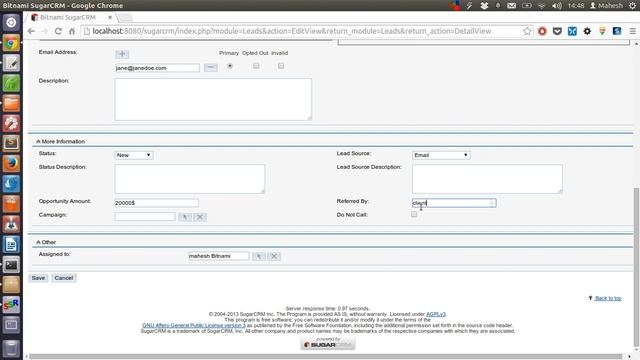
Task: Launch Firefox from Ubuntu dock
Action: [x=11, y=163]
